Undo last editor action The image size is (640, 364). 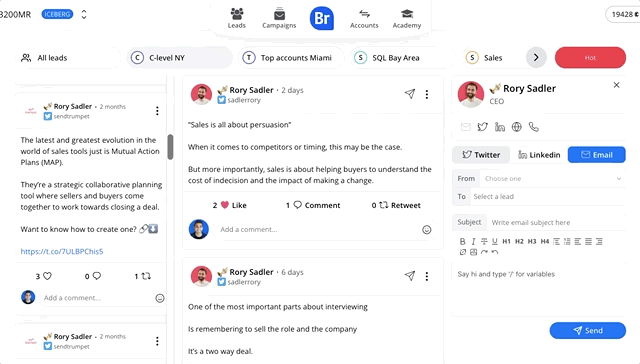[495, 252]
